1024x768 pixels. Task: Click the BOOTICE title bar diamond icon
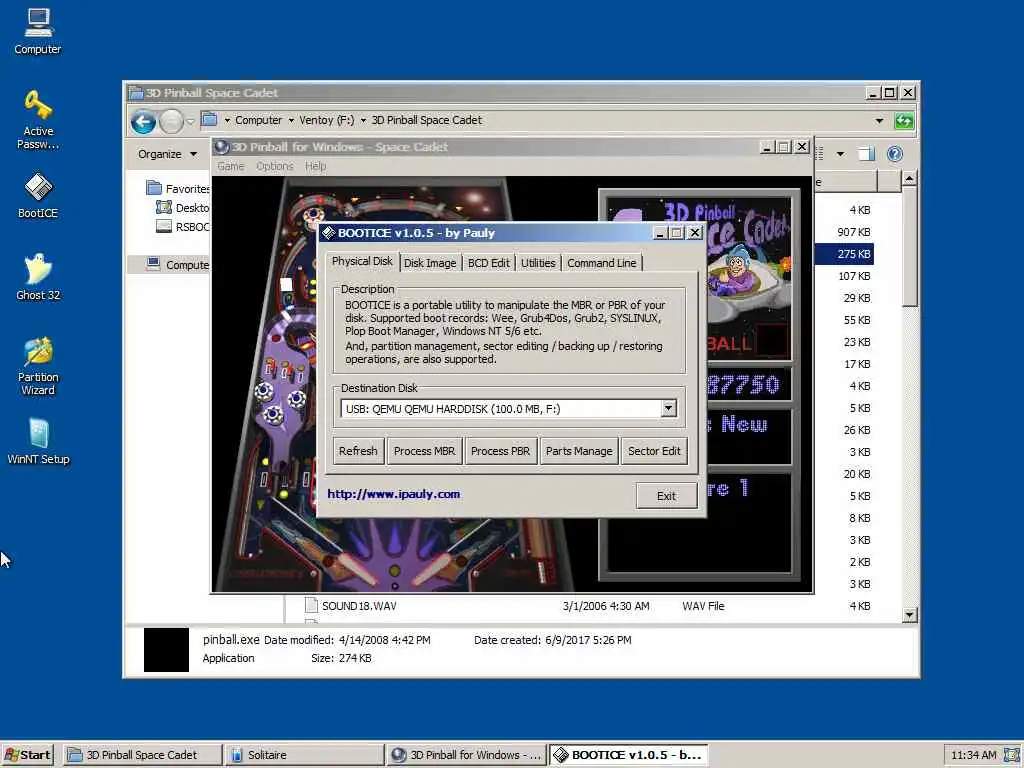pos(328,232)
